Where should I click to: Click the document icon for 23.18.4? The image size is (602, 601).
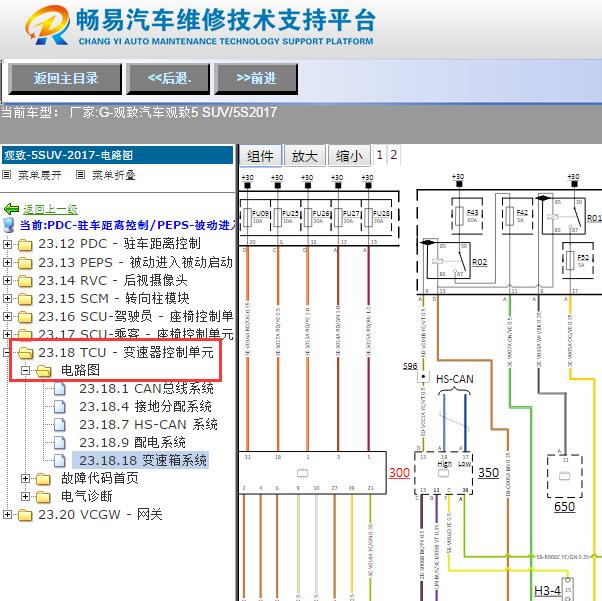[x=60, y=406]
